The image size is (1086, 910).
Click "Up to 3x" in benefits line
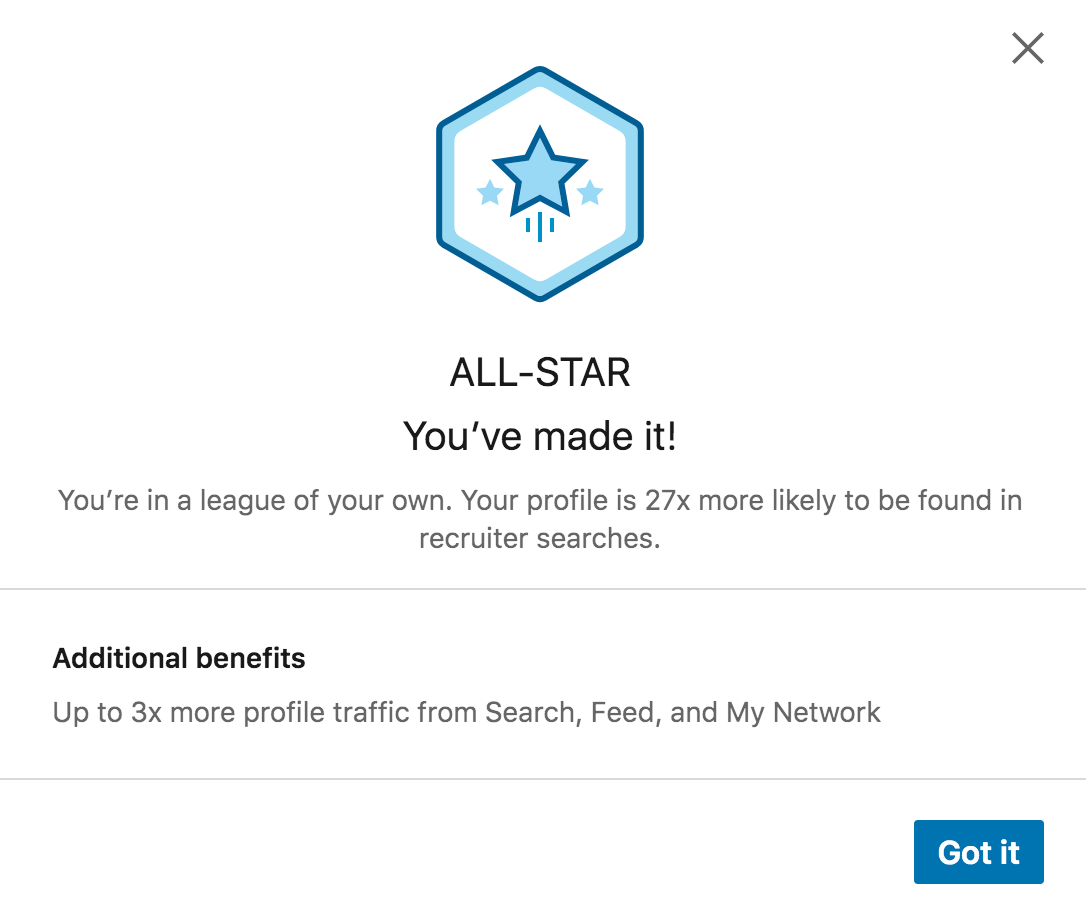coord(107,713)
